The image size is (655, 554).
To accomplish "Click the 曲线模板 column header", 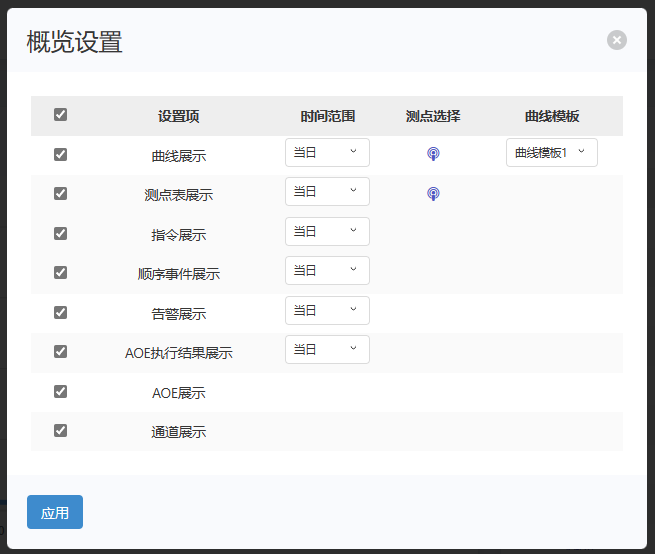I will [x=552, y=116].
